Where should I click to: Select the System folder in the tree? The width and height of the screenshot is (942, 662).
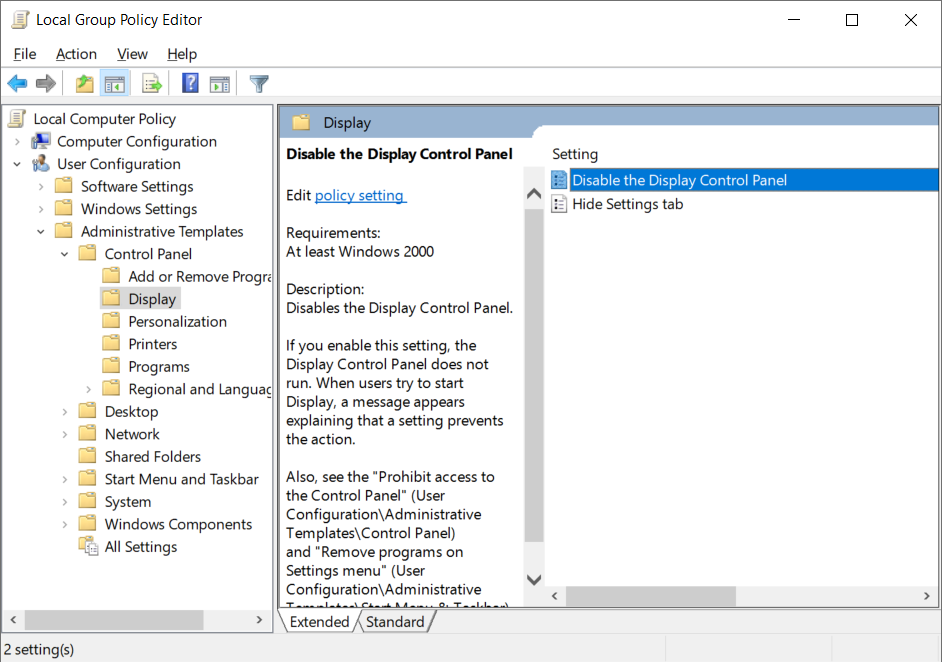coord(115,502)
